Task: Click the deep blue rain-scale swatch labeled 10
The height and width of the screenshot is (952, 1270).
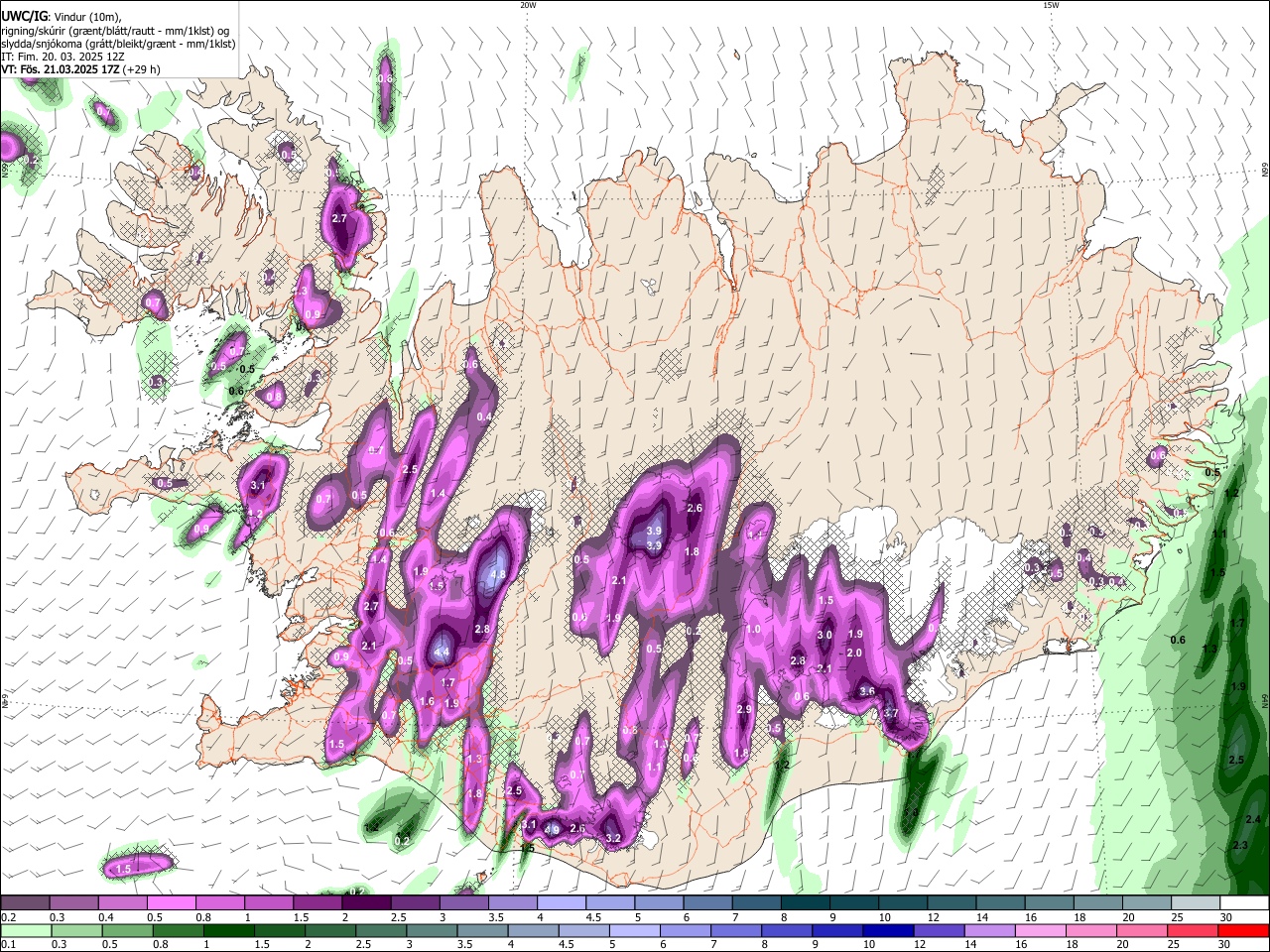Action: (x=888, y=930)
